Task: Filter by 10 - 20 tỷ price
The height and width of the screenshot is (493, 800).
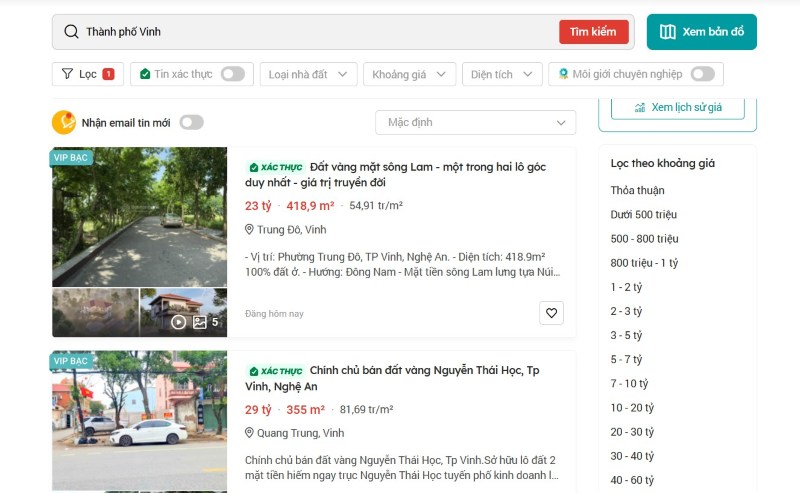Action: pyautogui.click(x=632, y=408)
